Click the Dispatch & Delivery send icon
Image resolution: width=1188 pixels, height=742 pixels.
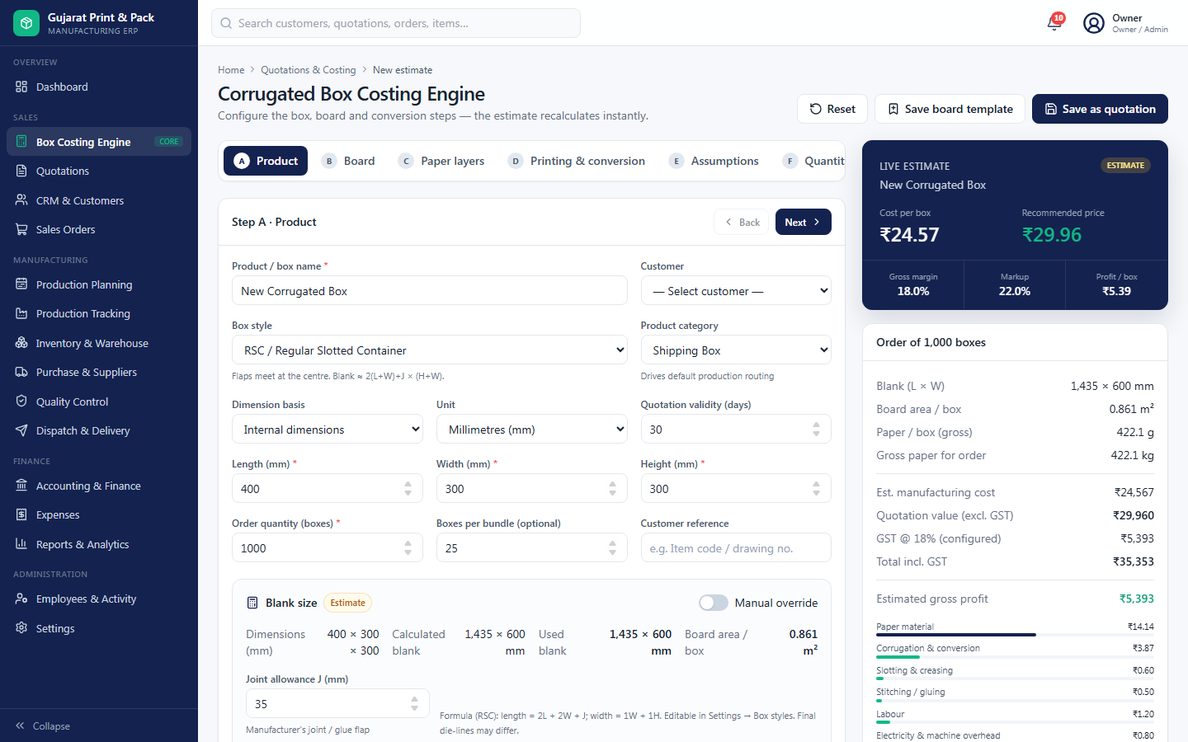click(x=21, y=430)
